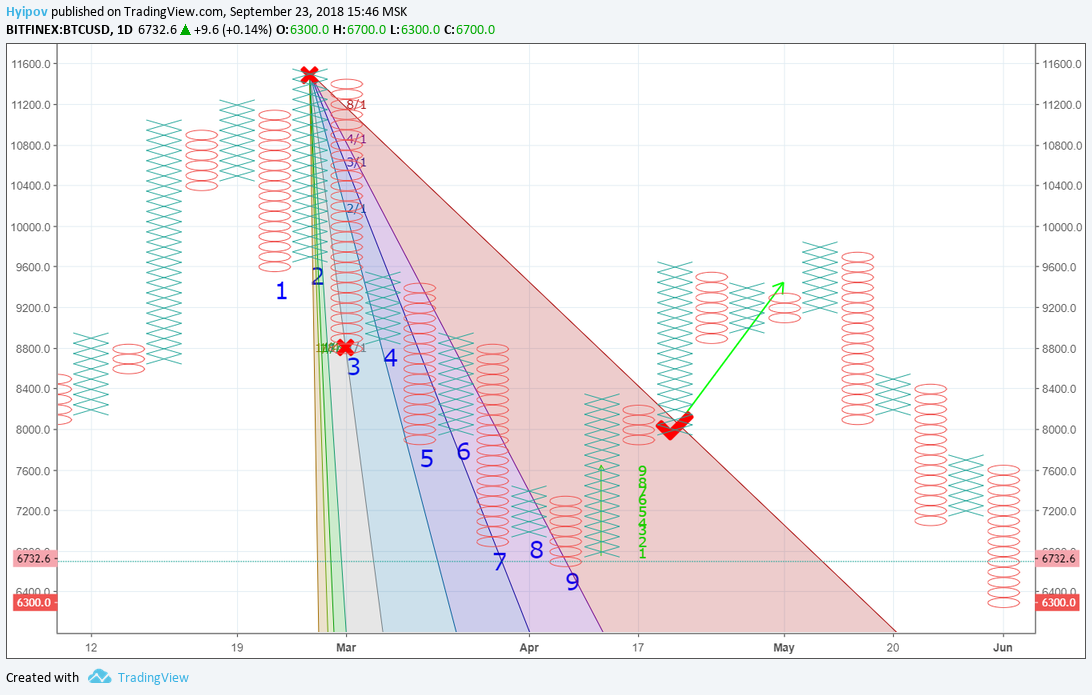Click the 2/1 Gann fan label
Image resolution: width=1092 pixels, height=695 pixels.
click(x=356, y=208)
